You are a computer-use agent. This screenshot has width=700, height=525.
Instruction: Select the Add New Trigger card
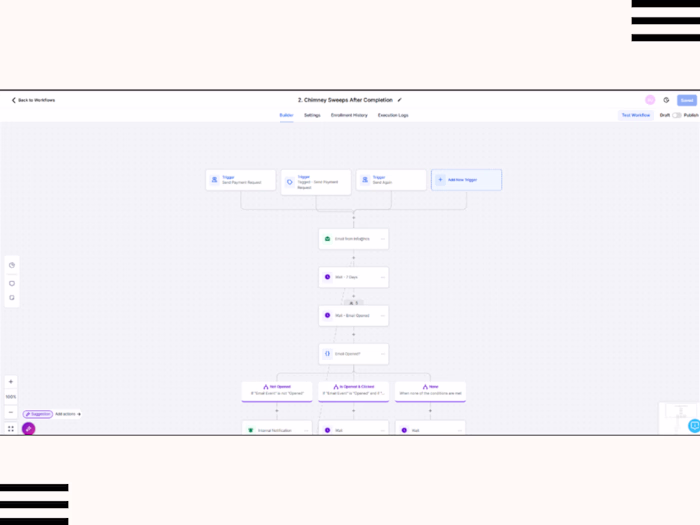point(467,180)
